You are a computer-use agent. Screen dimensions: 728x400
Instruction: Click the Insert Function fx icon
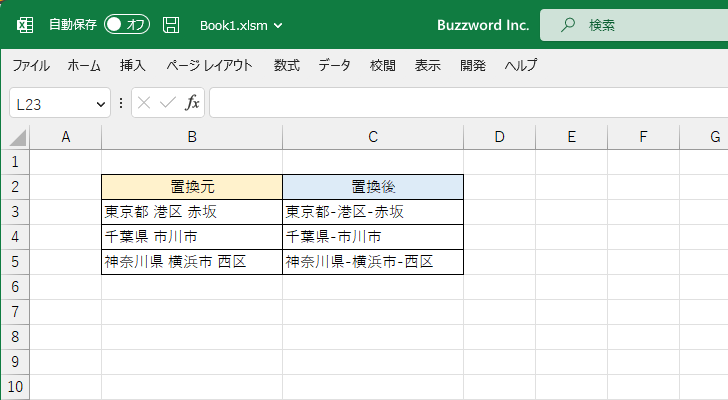coord(192,103)
